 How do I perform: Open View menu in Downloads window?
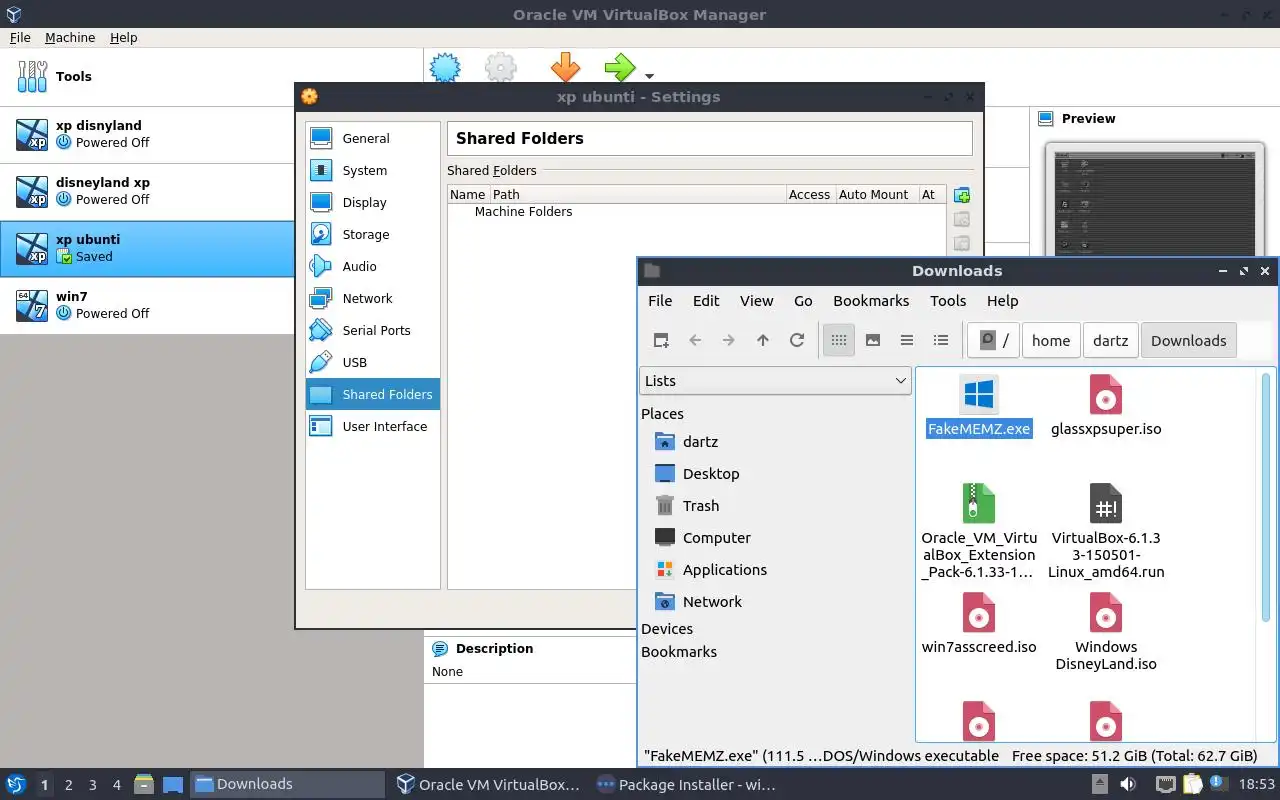[x=756, y=300]
